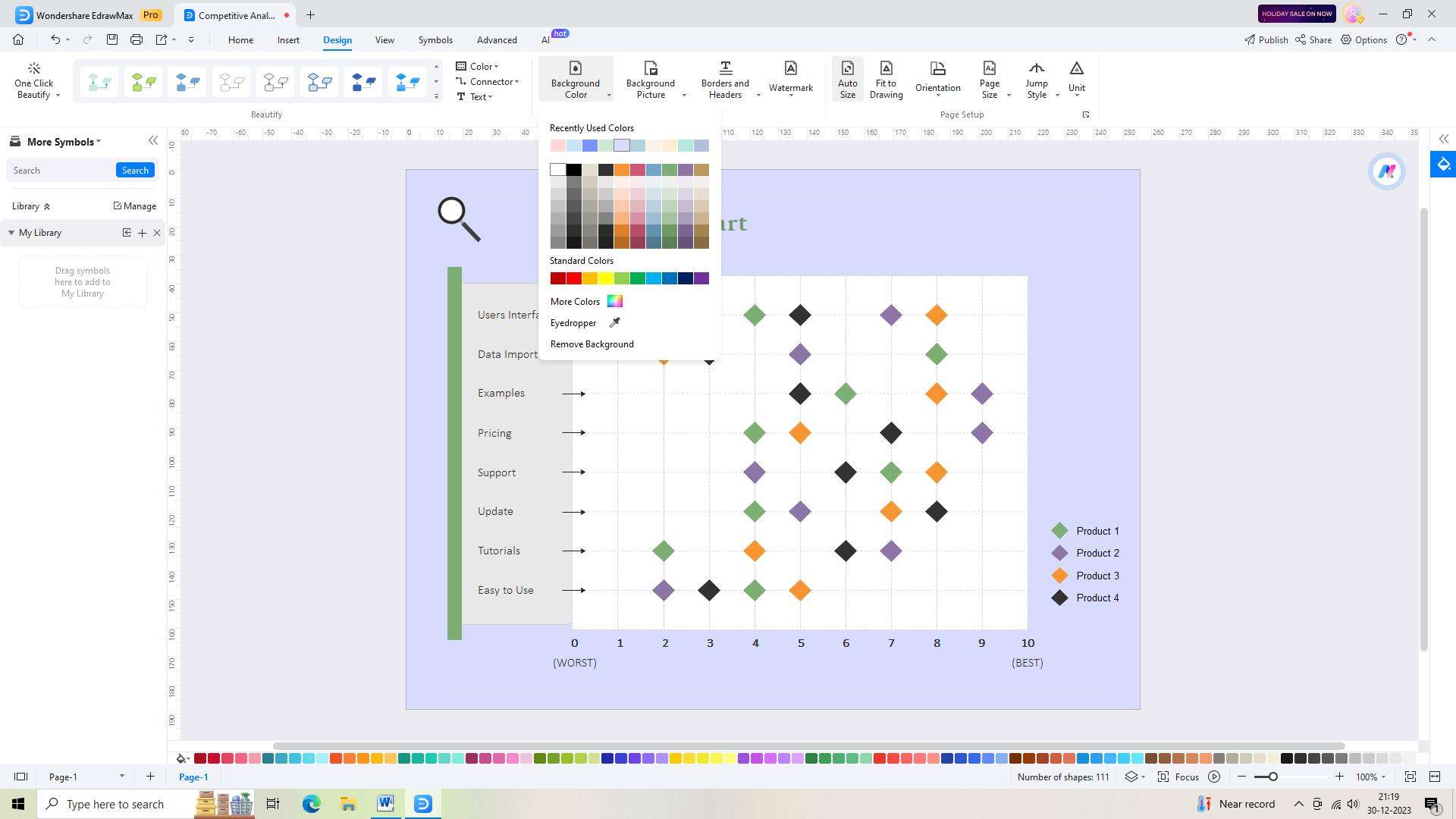Toggle My Library expander panel
The image size is (1456, 819).
point(11,232)
